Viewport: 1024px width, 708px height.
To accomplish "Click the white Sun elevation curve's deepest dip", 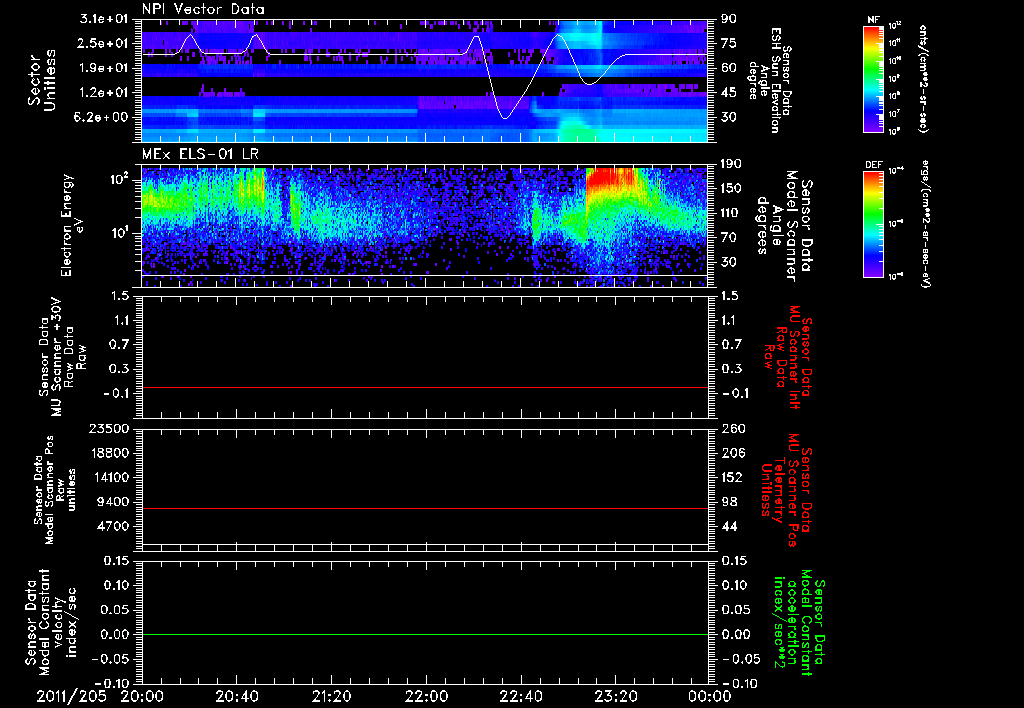I will (x=505, y=116).
